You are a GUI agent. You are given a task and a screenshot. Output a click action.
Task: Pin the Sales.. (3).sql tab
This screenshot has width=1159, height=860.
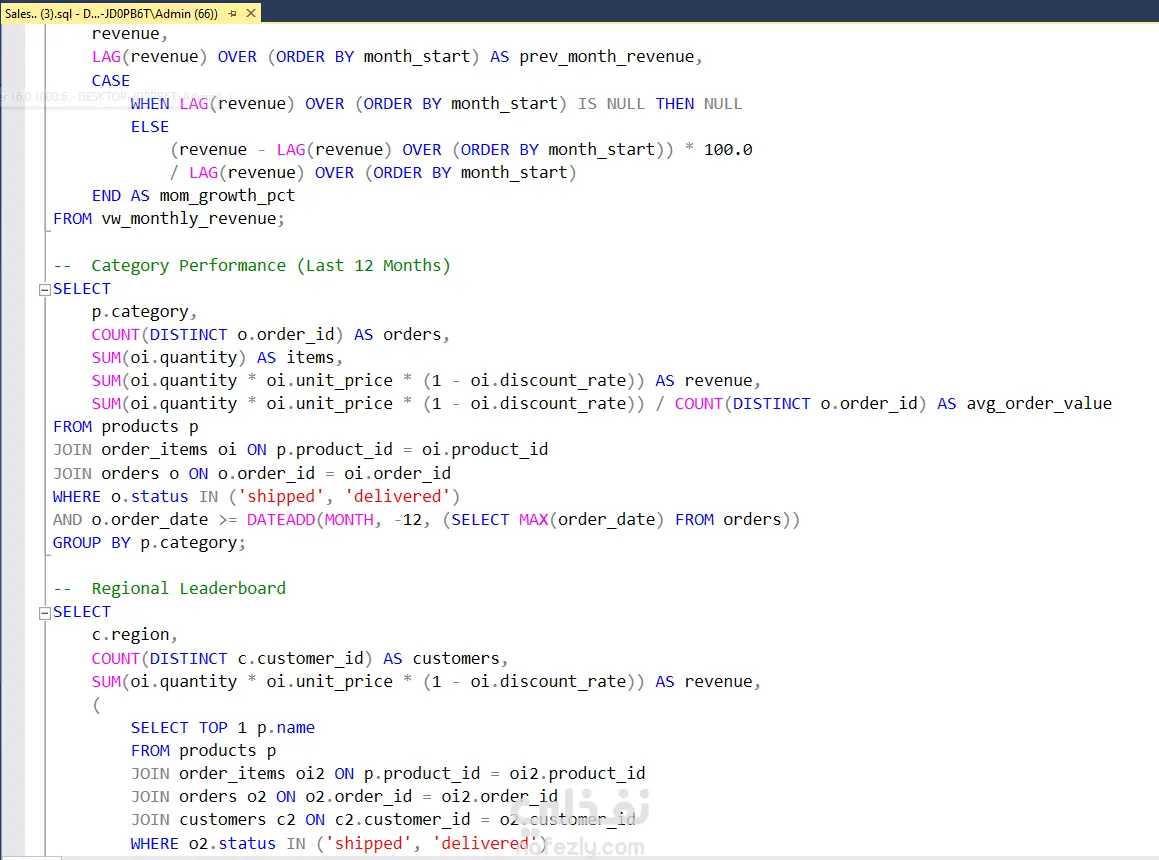pos(233,13)
